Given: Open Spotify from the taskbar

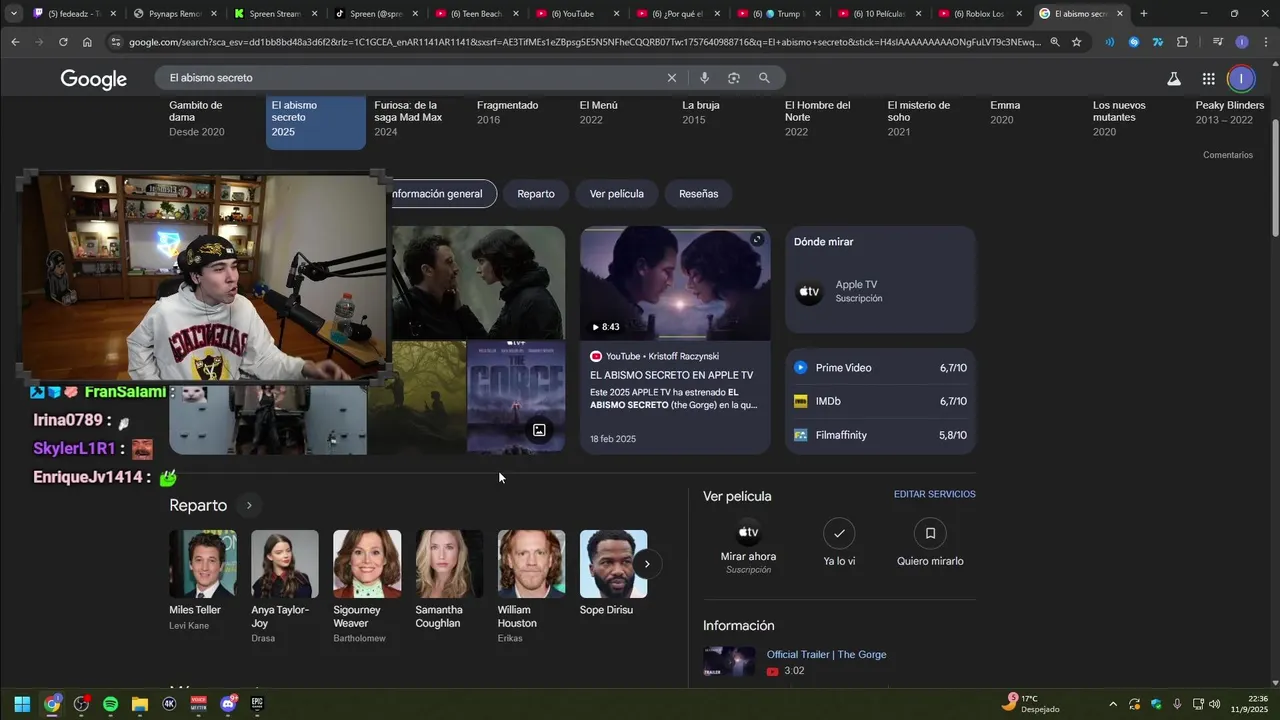Looking at the screenshot, I should click(110, 704).
